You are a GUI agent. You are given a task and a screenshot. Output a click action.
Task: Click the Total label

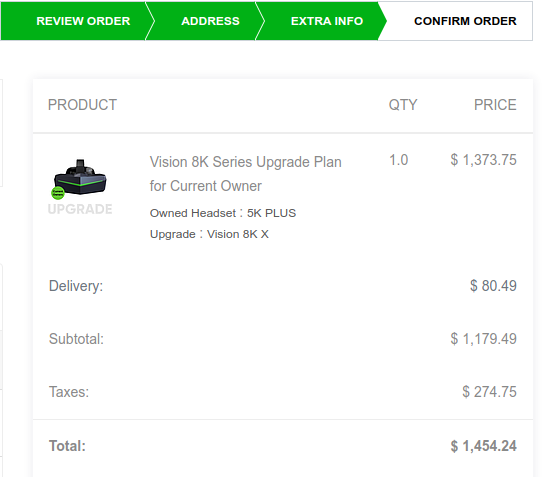67,446
